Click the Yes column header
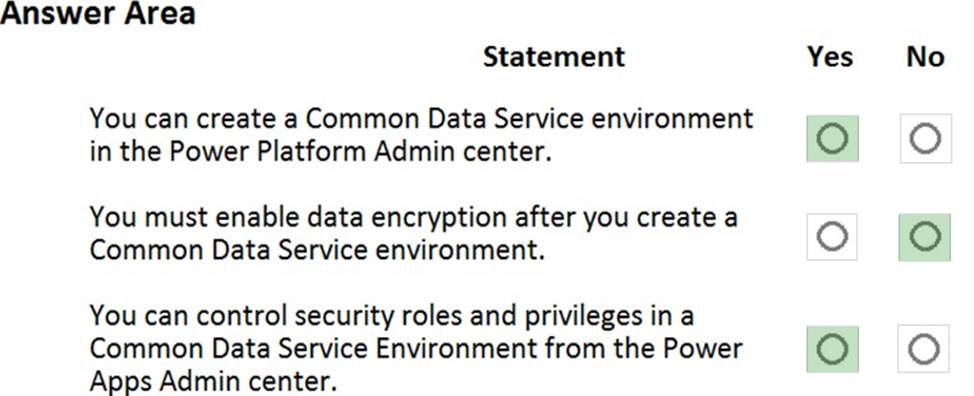Screen dimensions: 974x396 point(830,57)
